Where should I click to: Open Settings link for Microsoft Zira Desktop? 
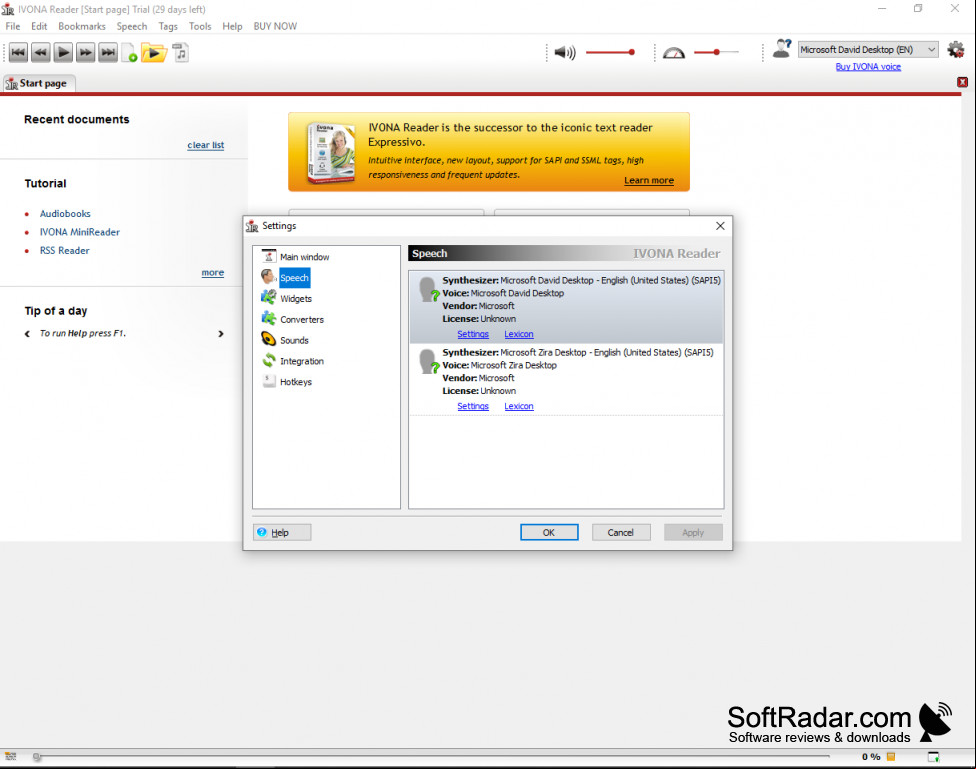pos(473,406)
